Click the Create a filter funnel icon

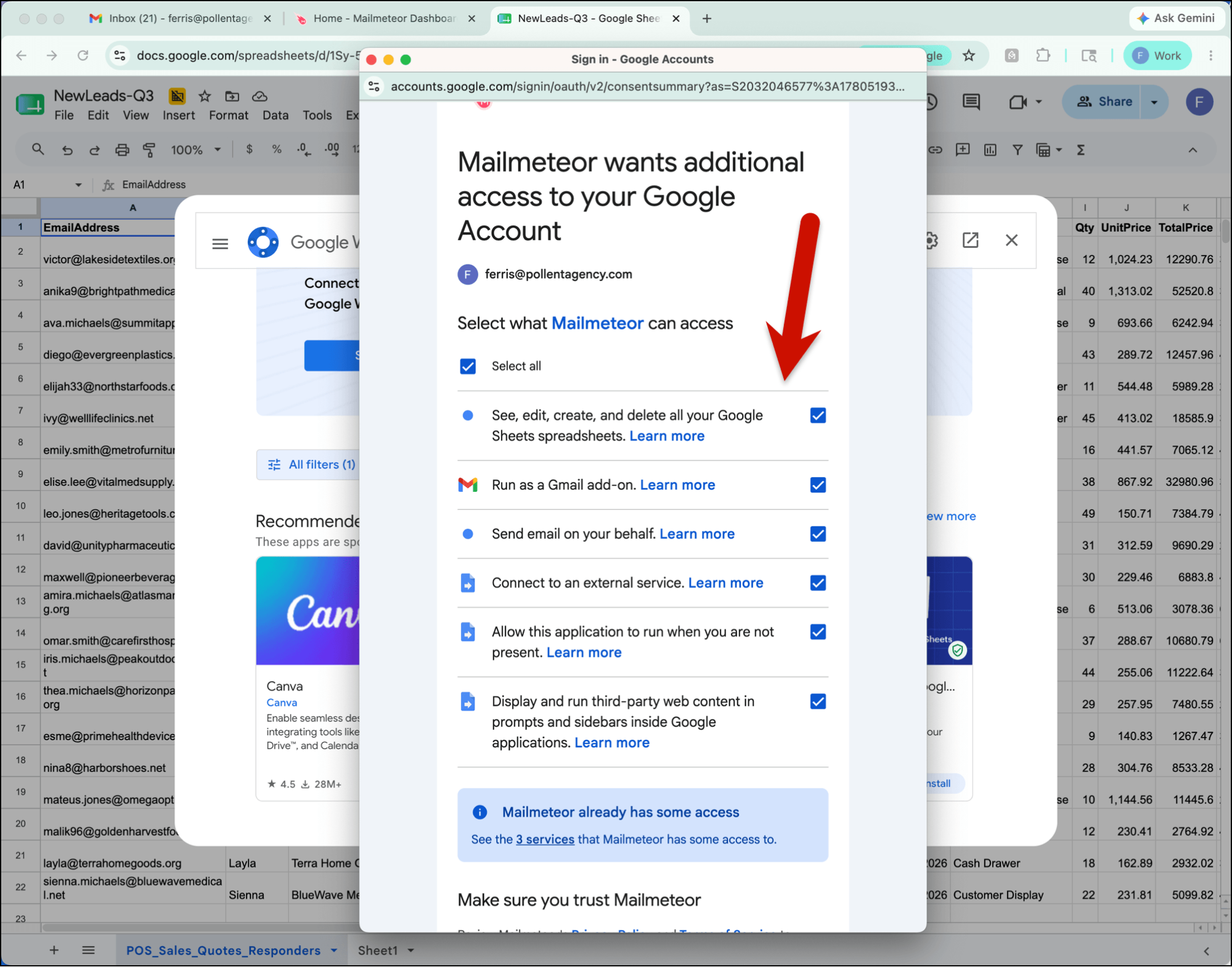[1018, 150]
